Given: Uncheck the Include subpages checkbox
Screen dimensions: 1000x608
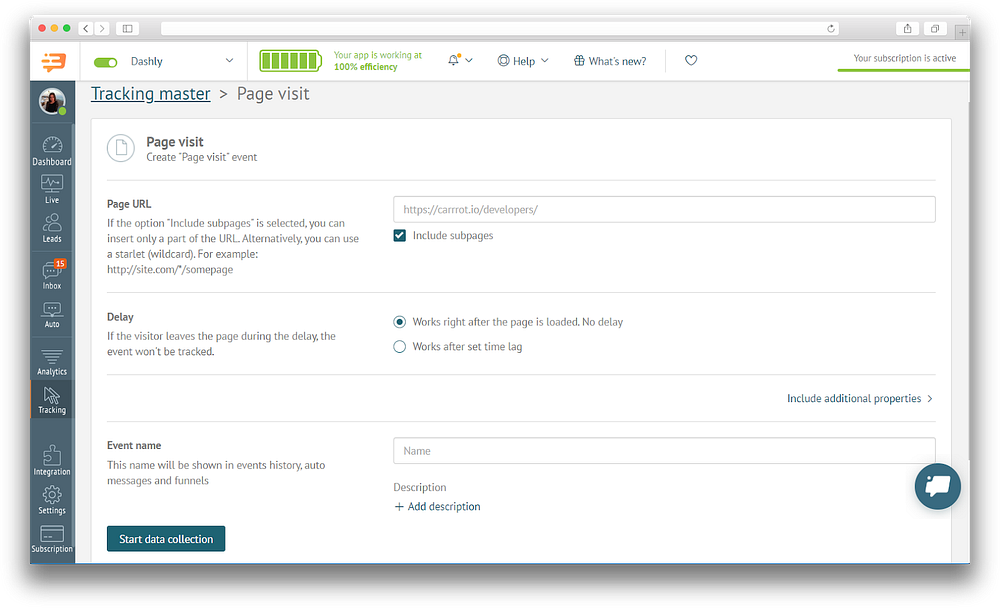Looking at the screenshot, I should [x=399, y=235].
